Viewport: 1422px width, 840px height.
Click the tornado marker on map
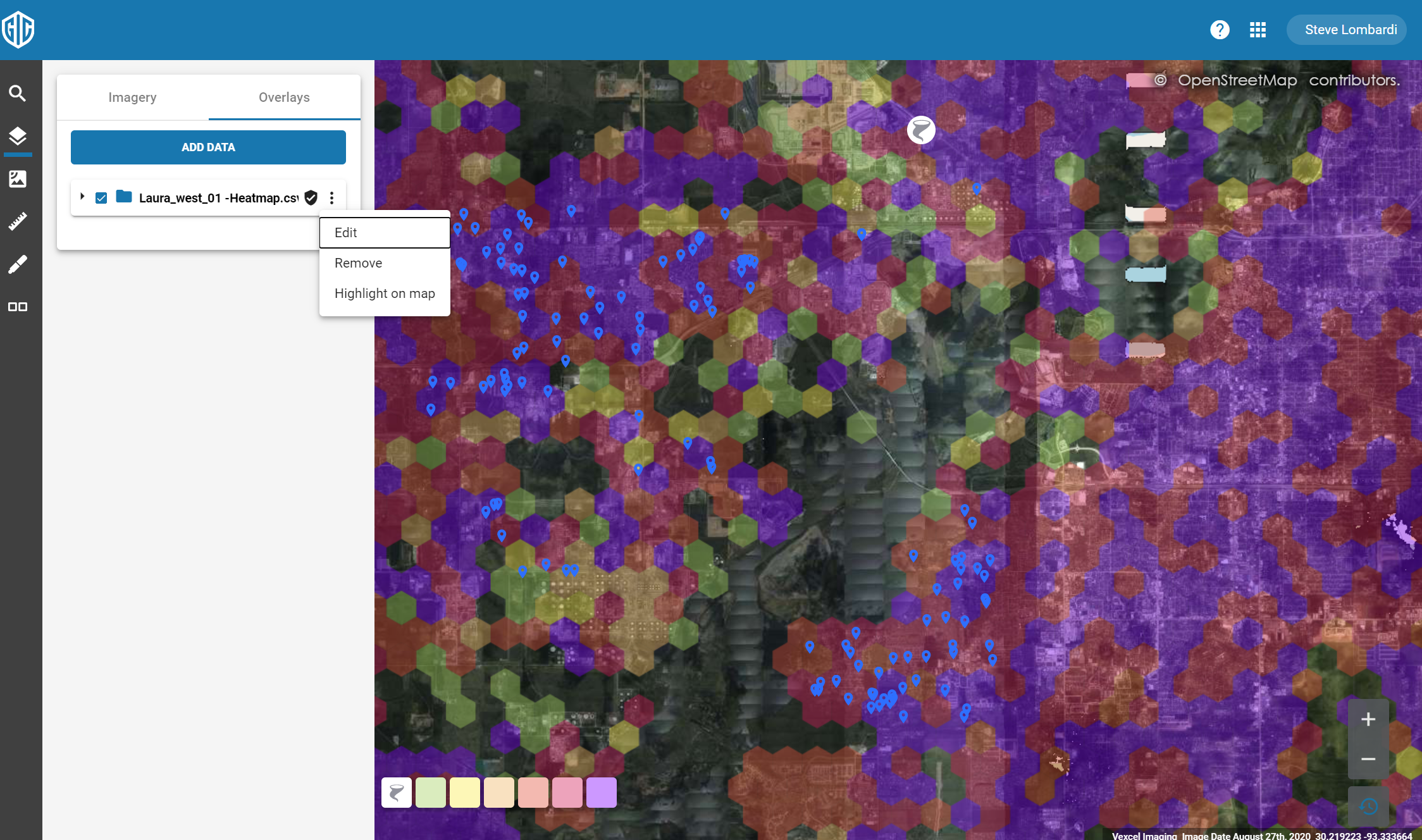click(x=921, y=130)
